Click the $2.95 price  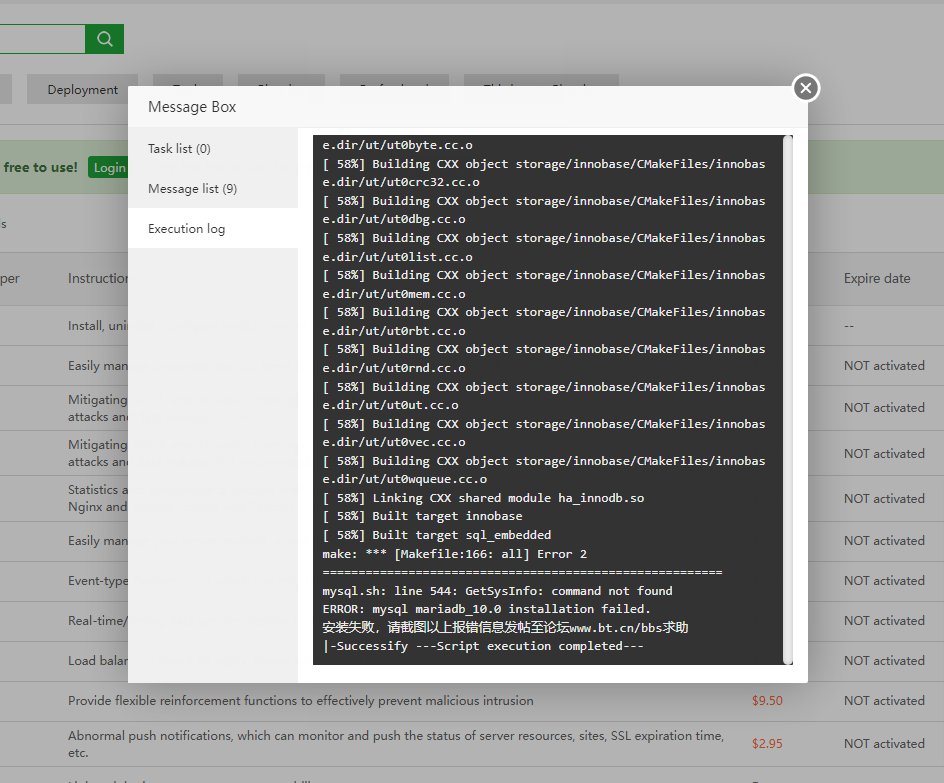point(767,743)
